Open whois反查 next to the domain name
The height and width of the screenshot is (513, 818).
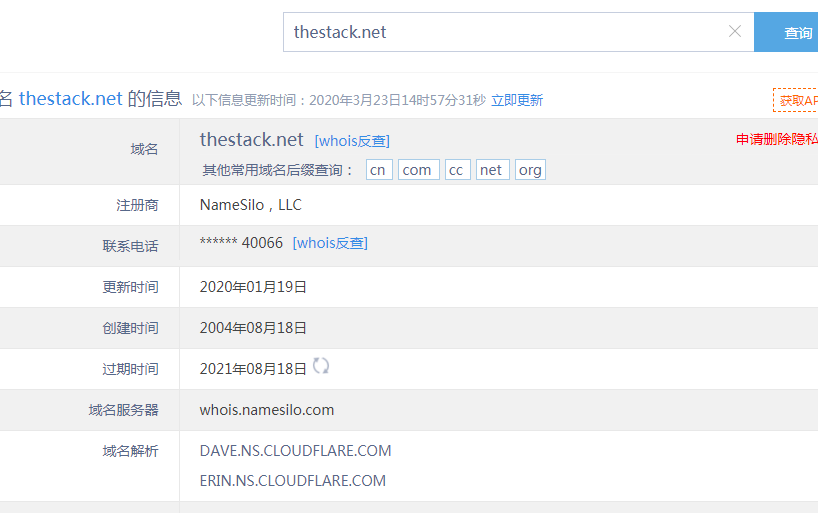352,141
